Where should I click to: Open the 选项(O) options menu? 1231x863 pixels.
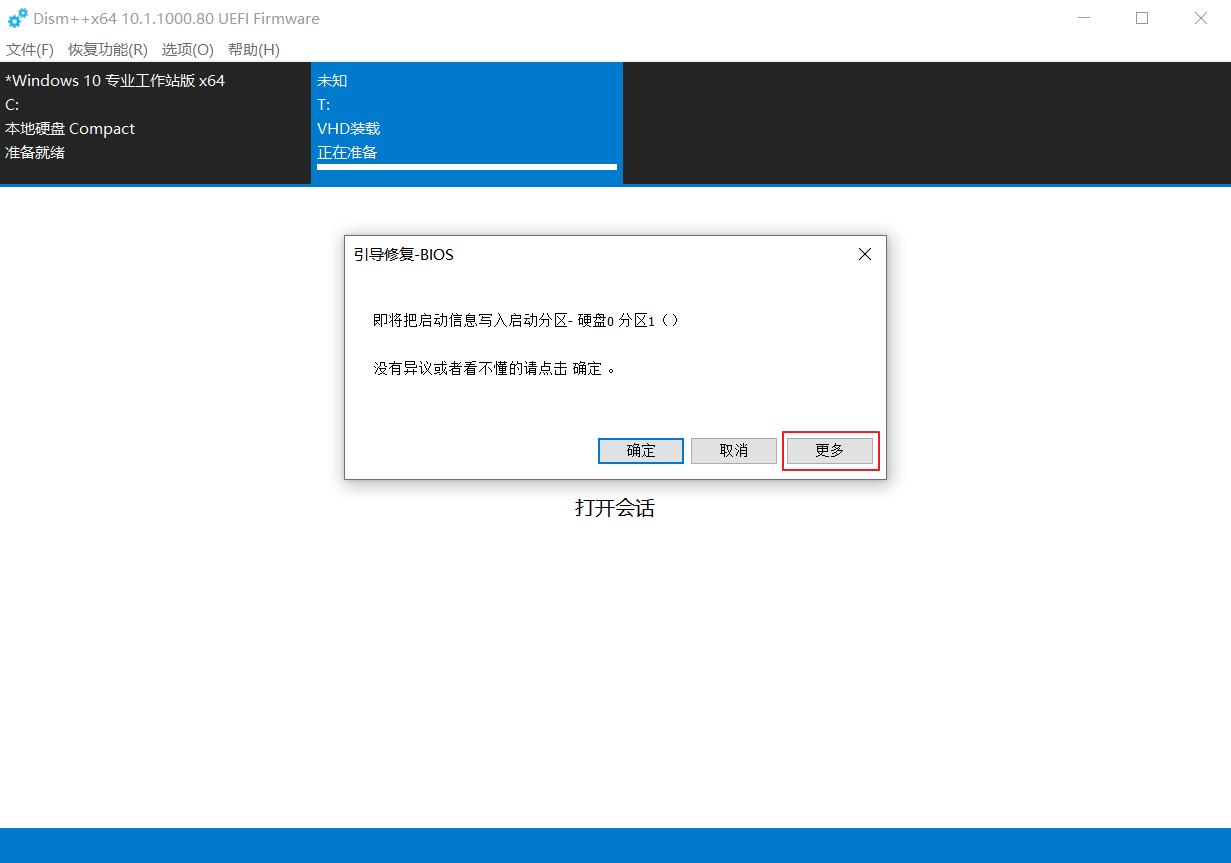(x=186, y=49)
